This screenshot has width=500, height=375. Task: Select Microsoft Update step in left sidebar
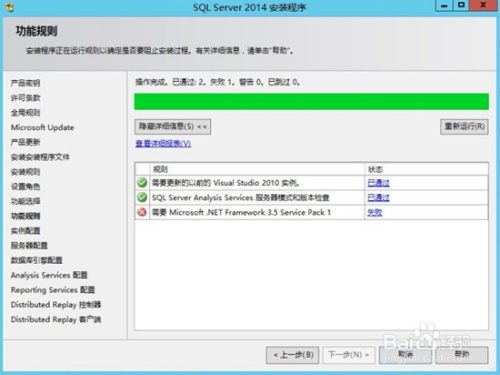point(42,127)
